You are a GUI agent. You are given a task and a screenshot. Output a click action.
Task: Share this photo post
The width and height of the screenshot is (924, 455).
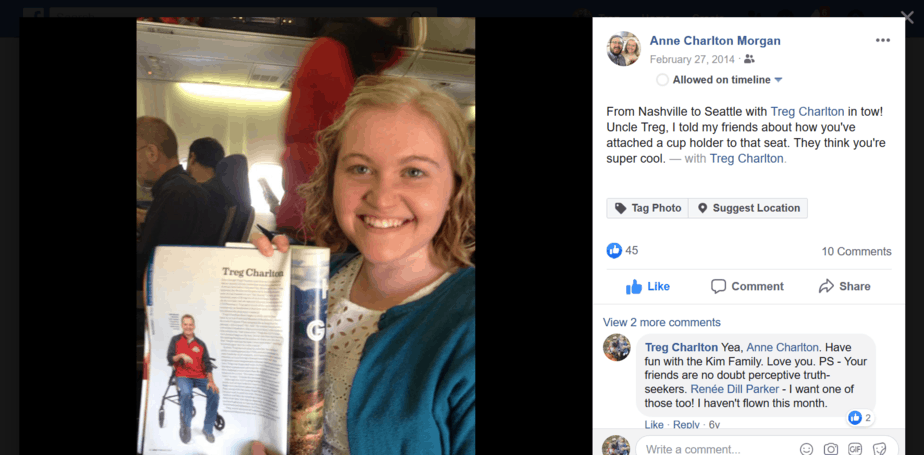[844, 286]
